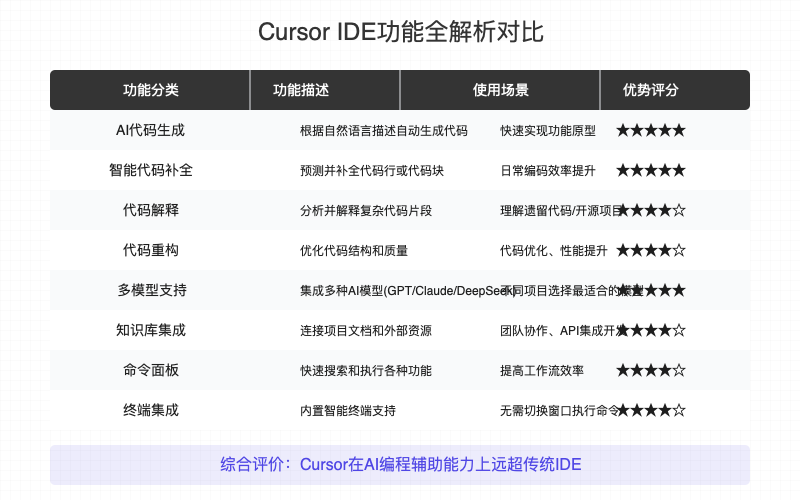Click the title 'Cursor IDE功能全解析对比'

[401, 32]
